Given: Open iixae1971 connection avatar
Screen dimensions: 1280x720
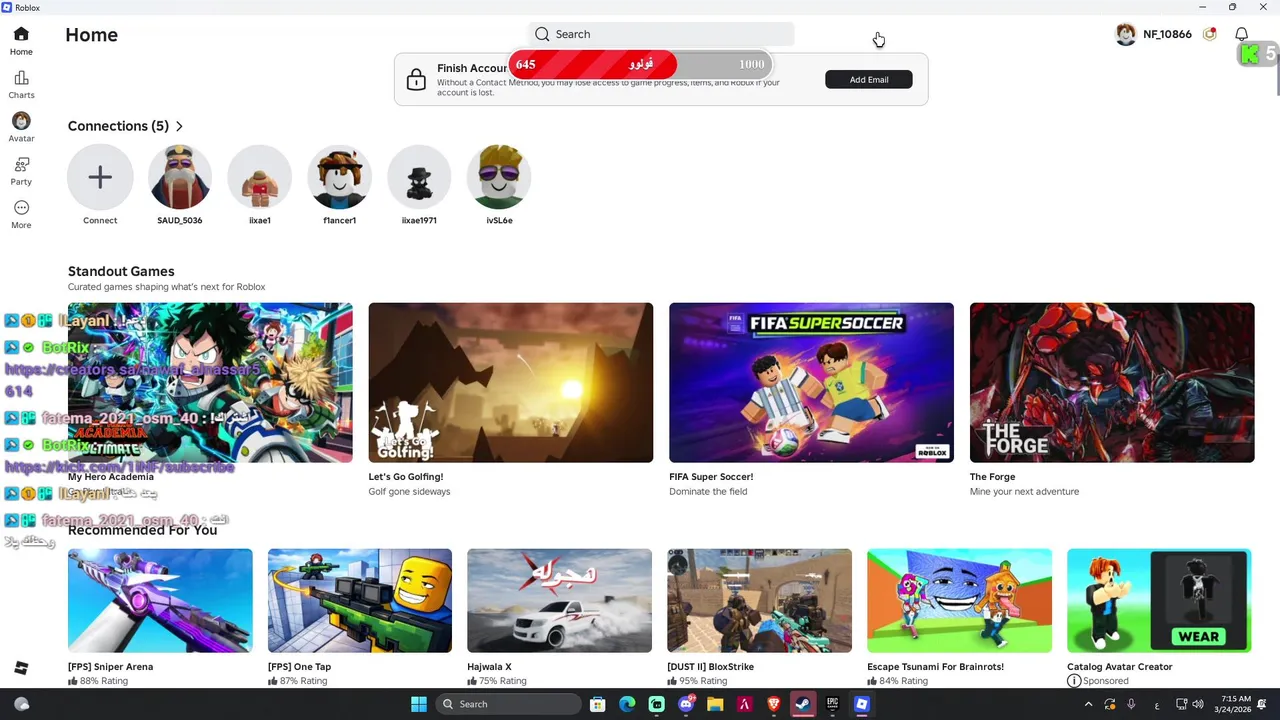Looking at the screenshot, I should click(419, 177).
